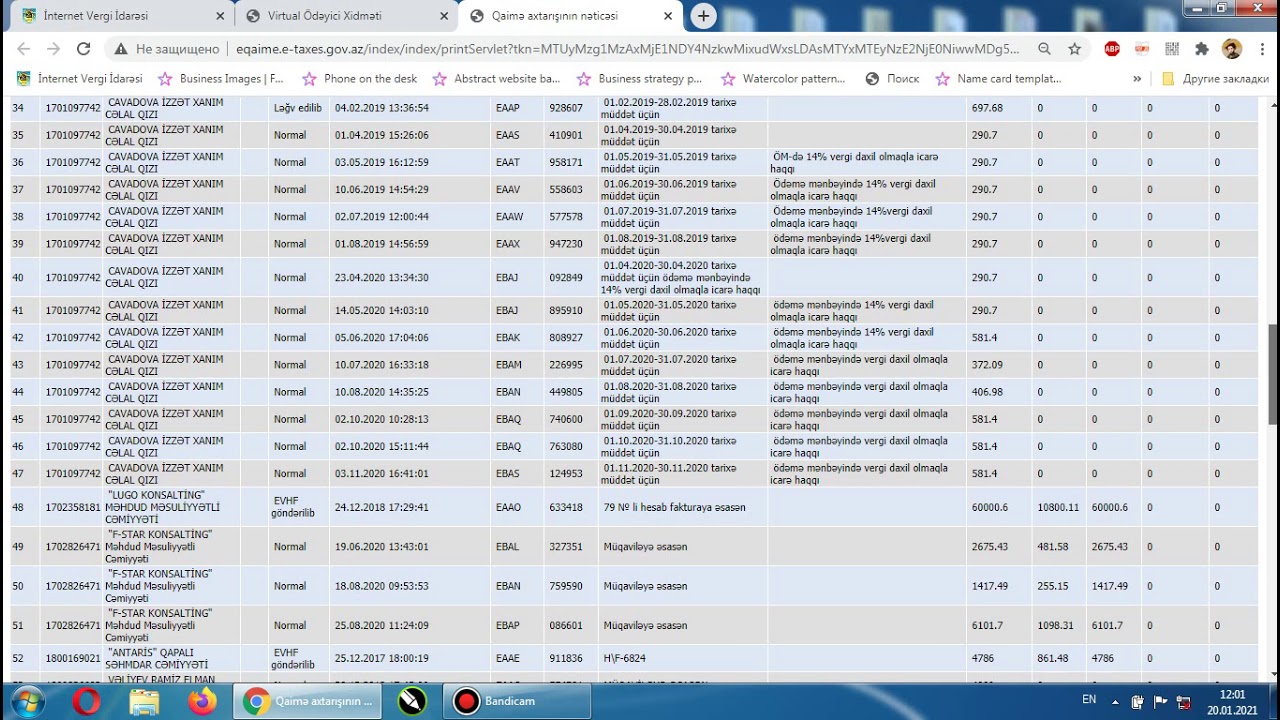1280x720 pixels.
Task: Click invoice number 633418 in row 48
Action: pyautogui.click(x=566, y=507)
